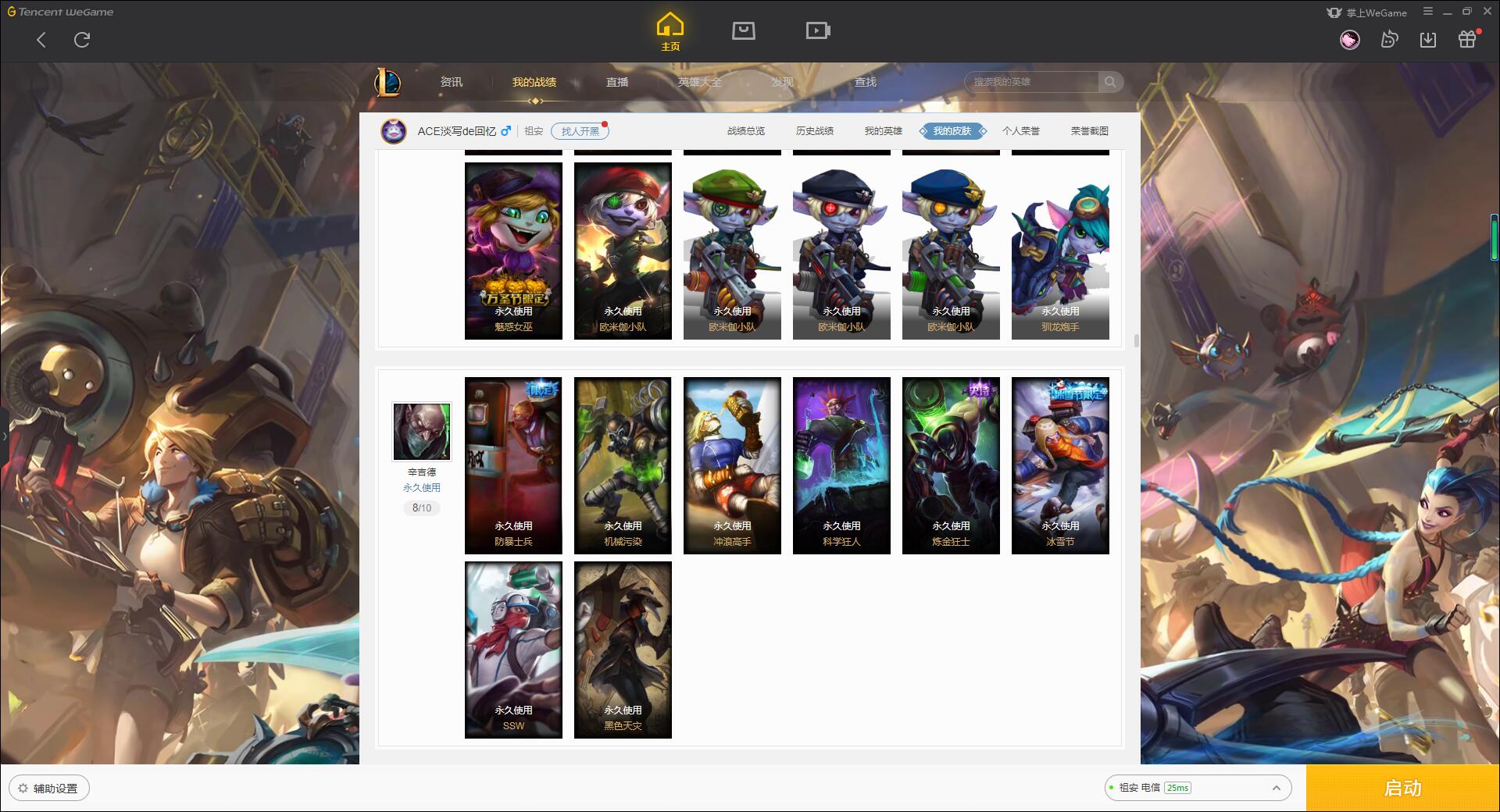Open the 科学狂人 skin card
The width and height of the screenshot is (1500, 812).
pos(841,465)
